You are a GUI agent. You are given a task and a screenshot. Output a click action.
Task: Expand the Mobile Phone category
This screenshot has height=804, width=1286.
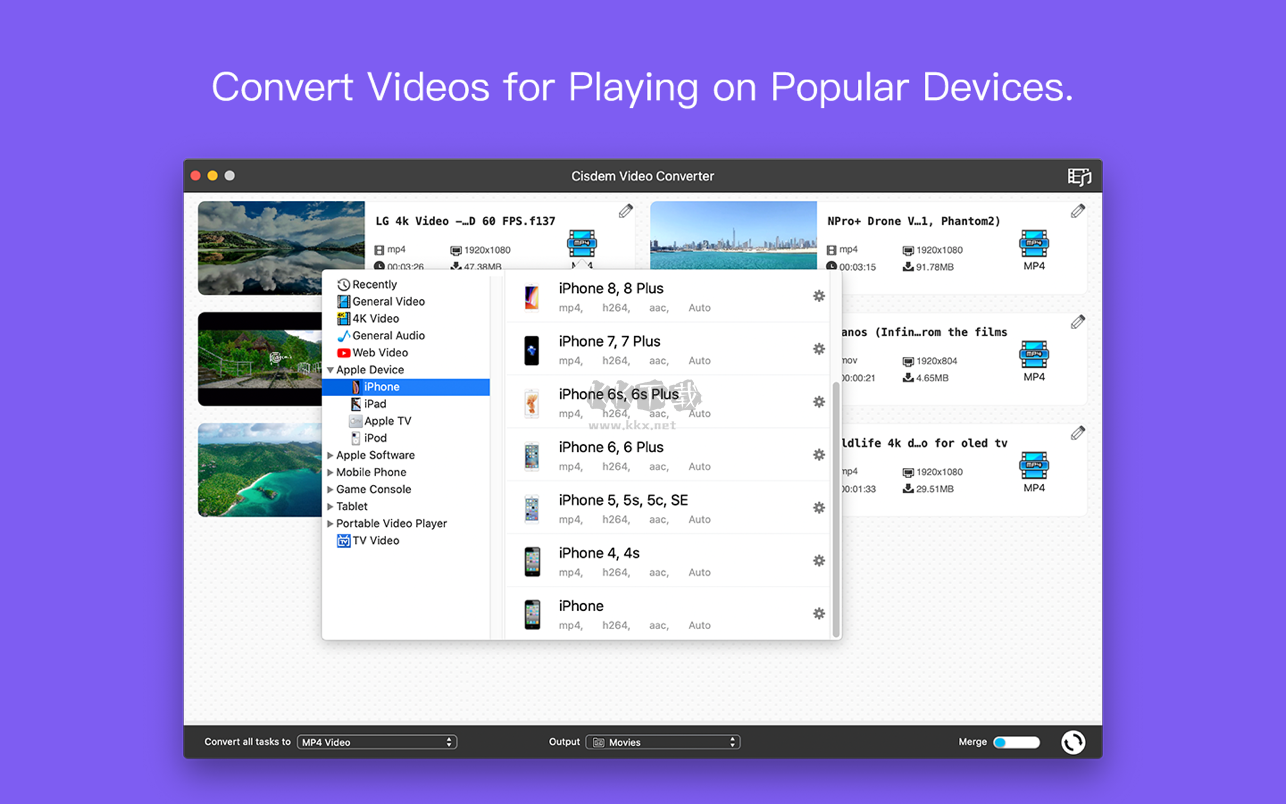(331, 472)
